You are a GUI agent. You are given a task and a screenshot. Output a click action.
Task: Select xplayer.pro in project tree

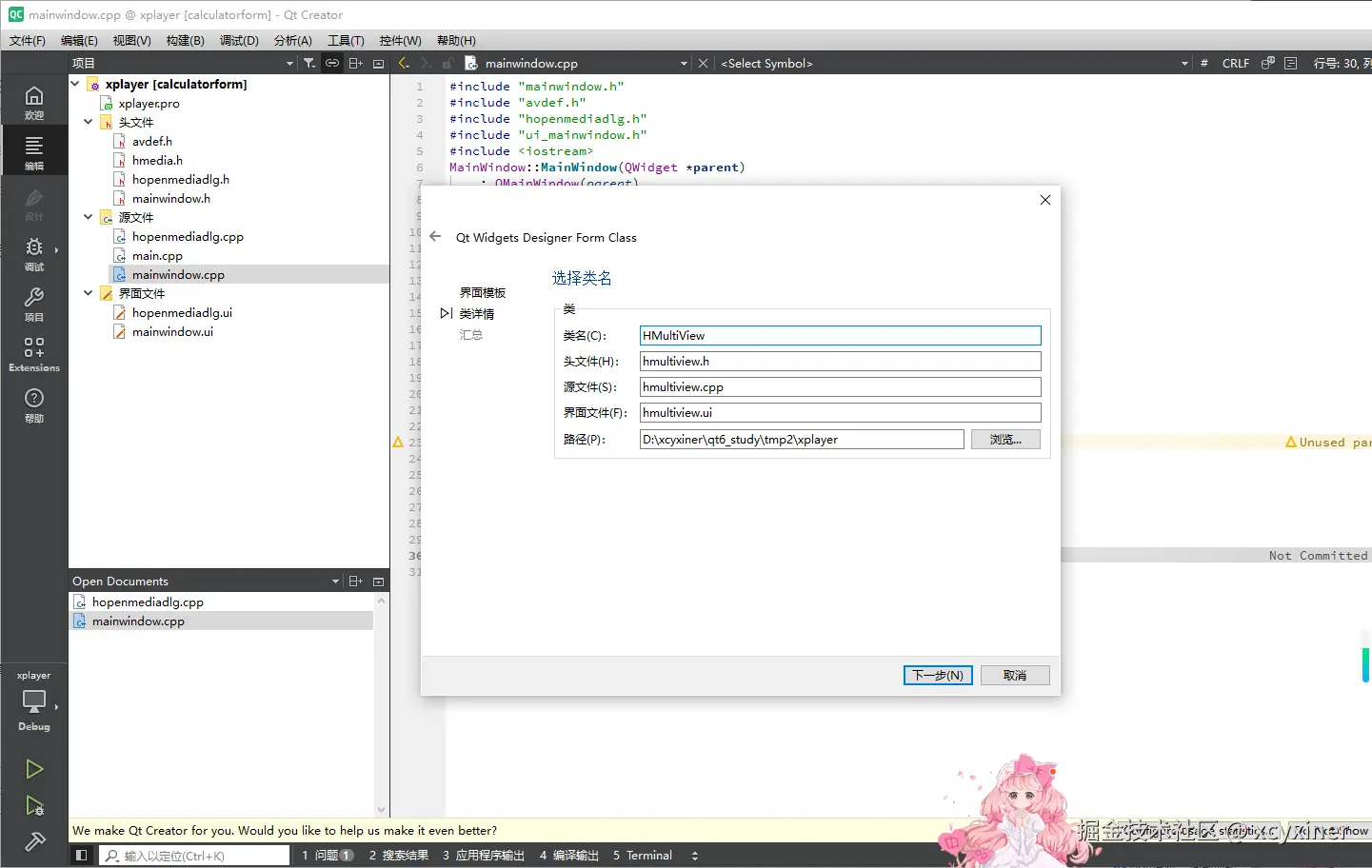click(149, 103)
